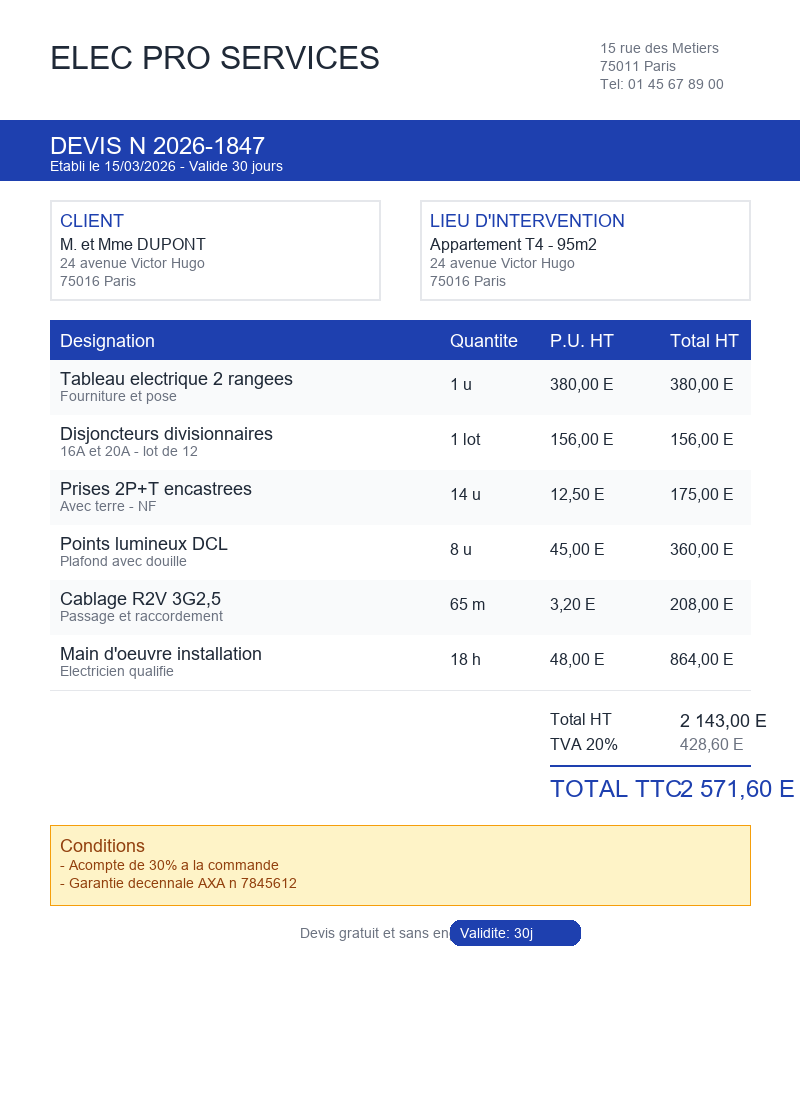Image resolution: width=800 pixels, height=1100 pixels.
Task: Click the 864,00 E main d'oeuvre total
Action: pyautogui.click(x=701, y=660)
